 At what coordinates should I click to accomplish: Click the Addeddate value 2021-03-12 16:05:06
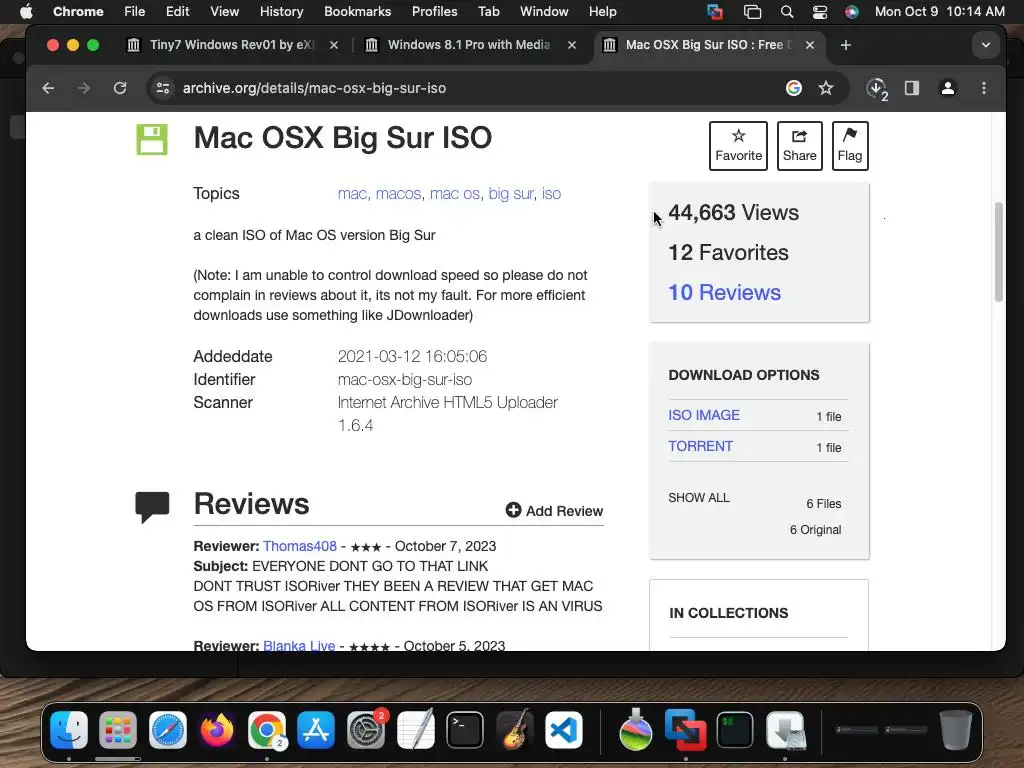(x=412, y=357)
